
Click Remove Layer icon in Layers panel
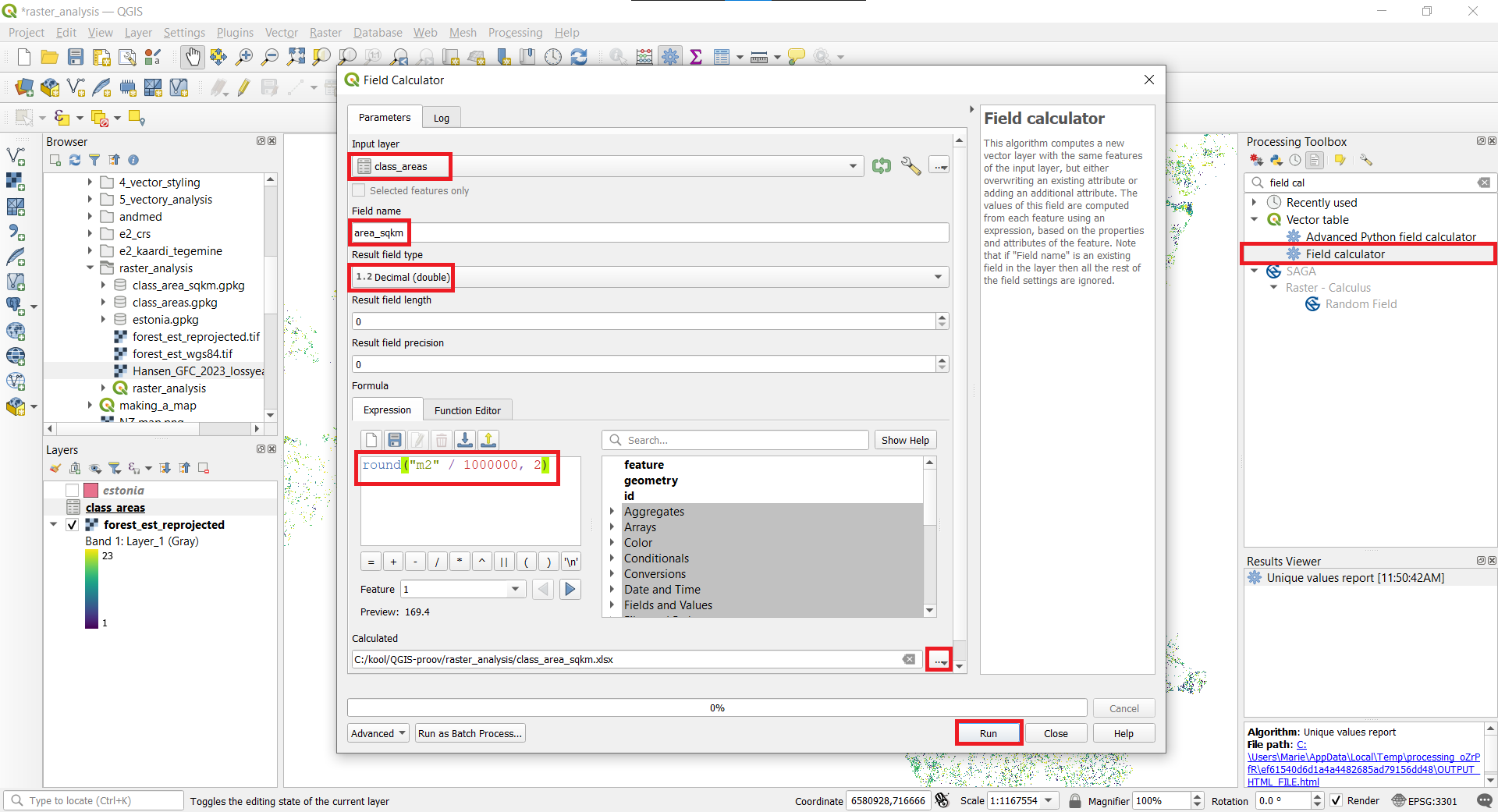click(x=204, y=468)
